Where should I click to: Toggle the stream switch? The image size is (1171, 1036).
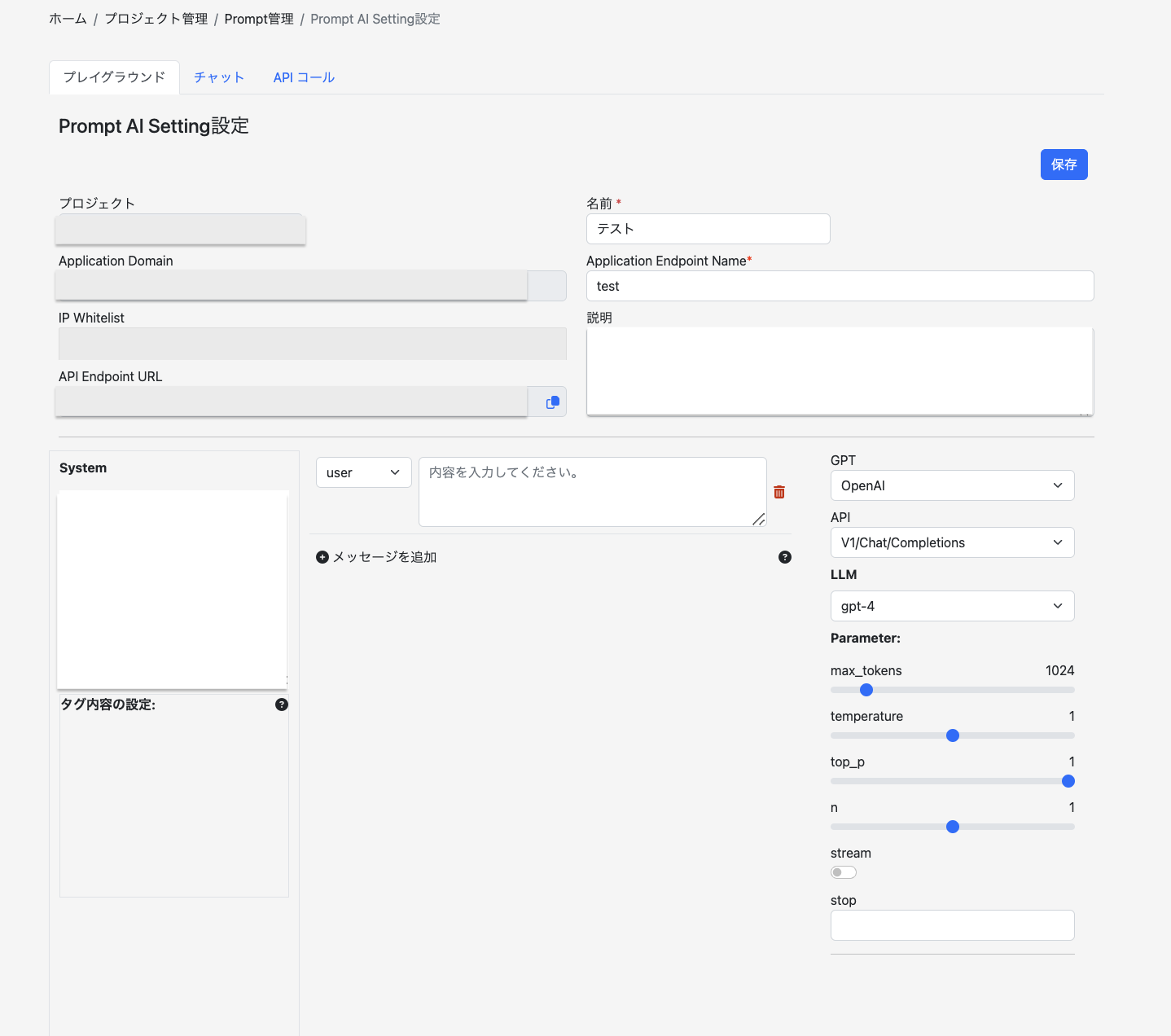(x=843, y=872)
